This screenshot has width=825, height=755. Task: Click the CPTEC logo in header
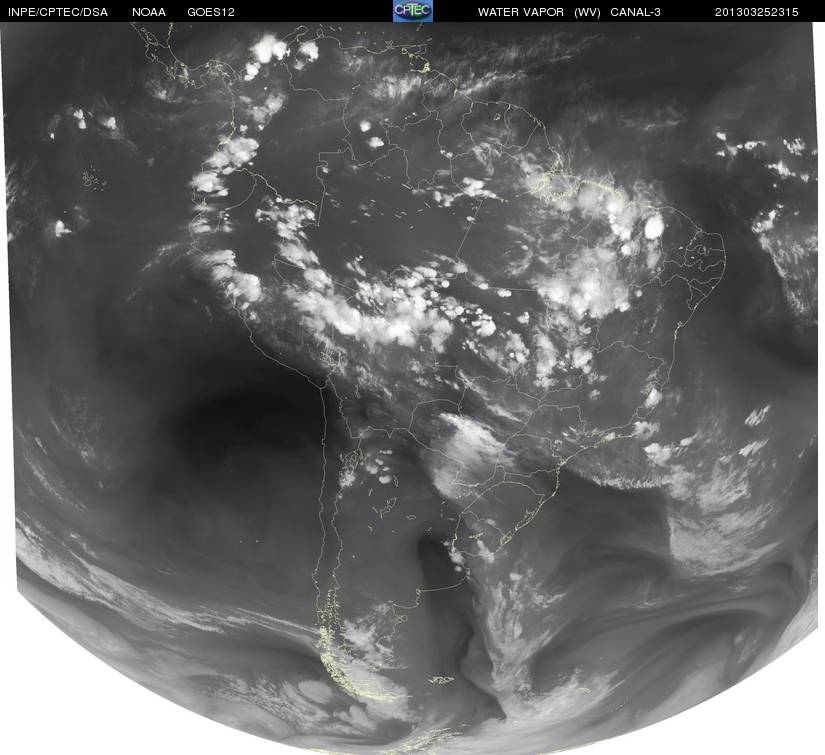(x=413, y=11)
